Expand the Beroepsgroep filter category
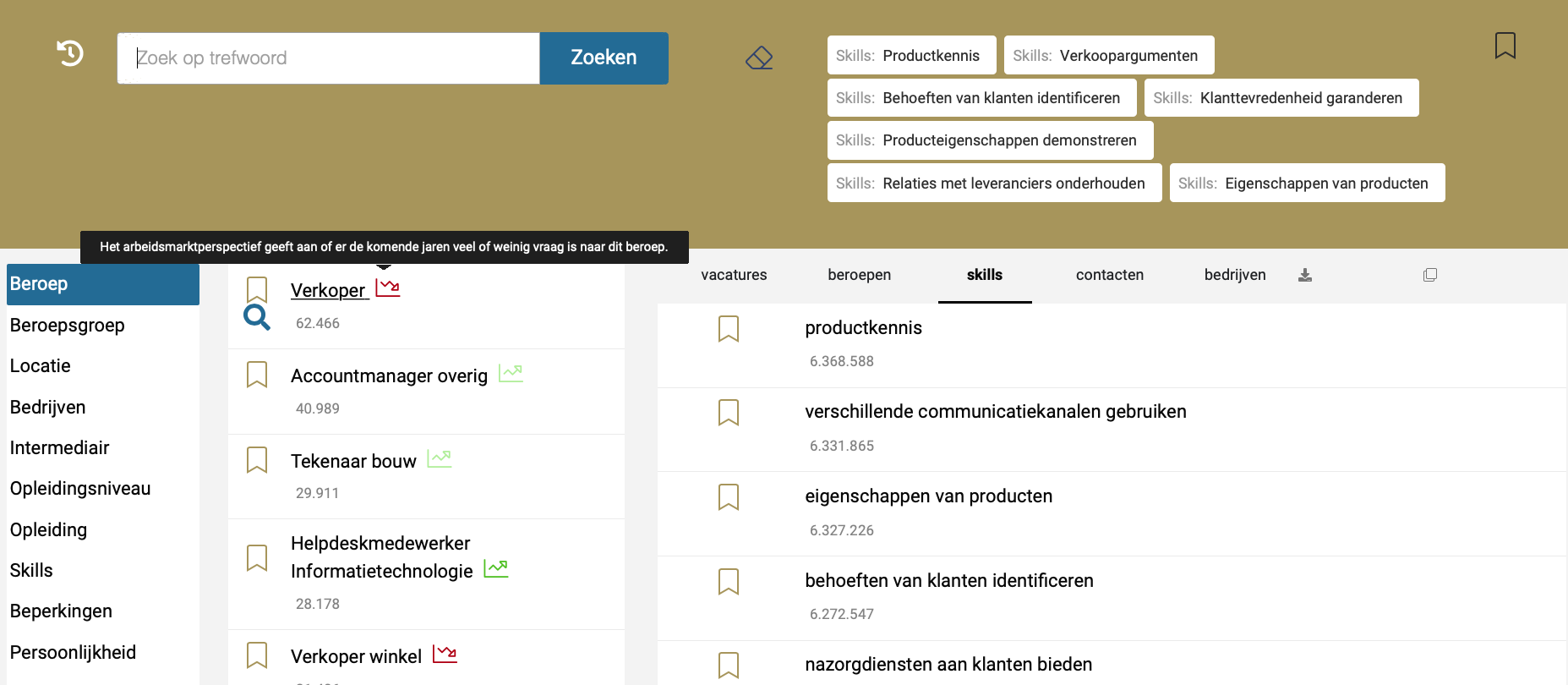Image resolution: width=1568 pixels, height=685 pixels. coord(68,326)
